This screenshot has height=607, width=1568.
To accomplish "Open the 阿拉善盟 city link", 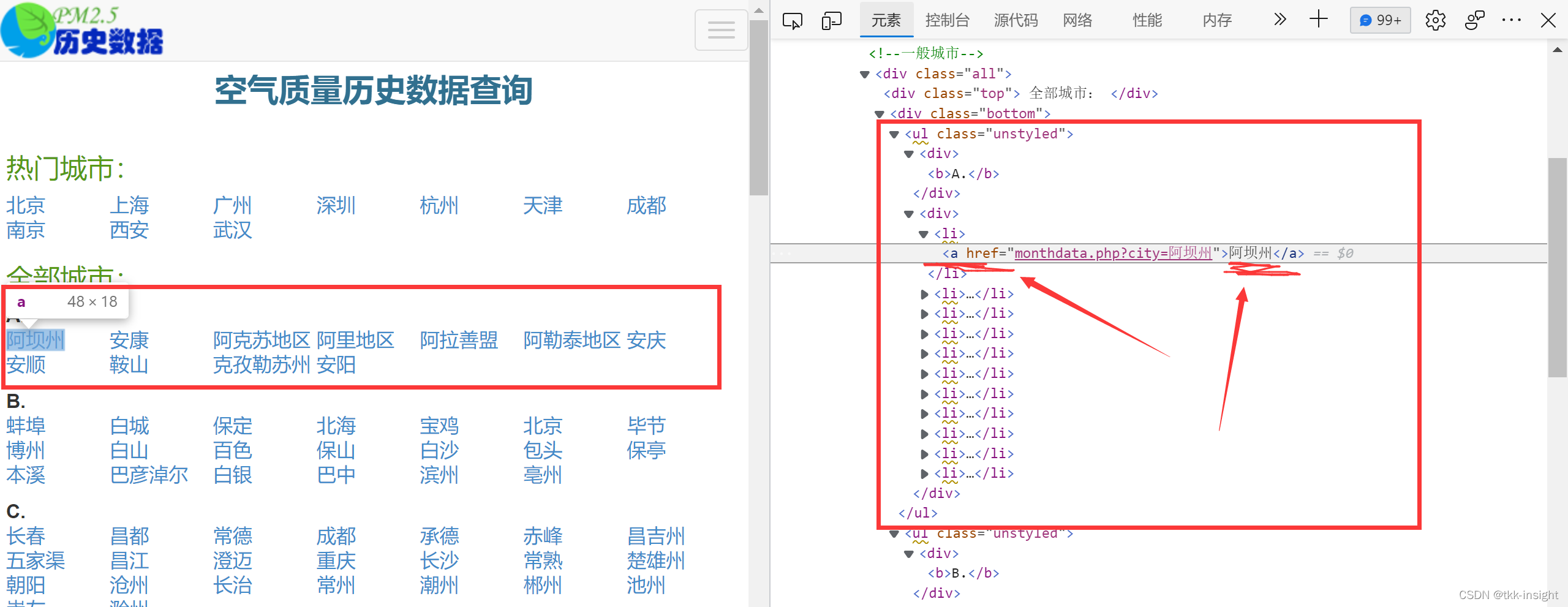I will (x=459, y=340).
